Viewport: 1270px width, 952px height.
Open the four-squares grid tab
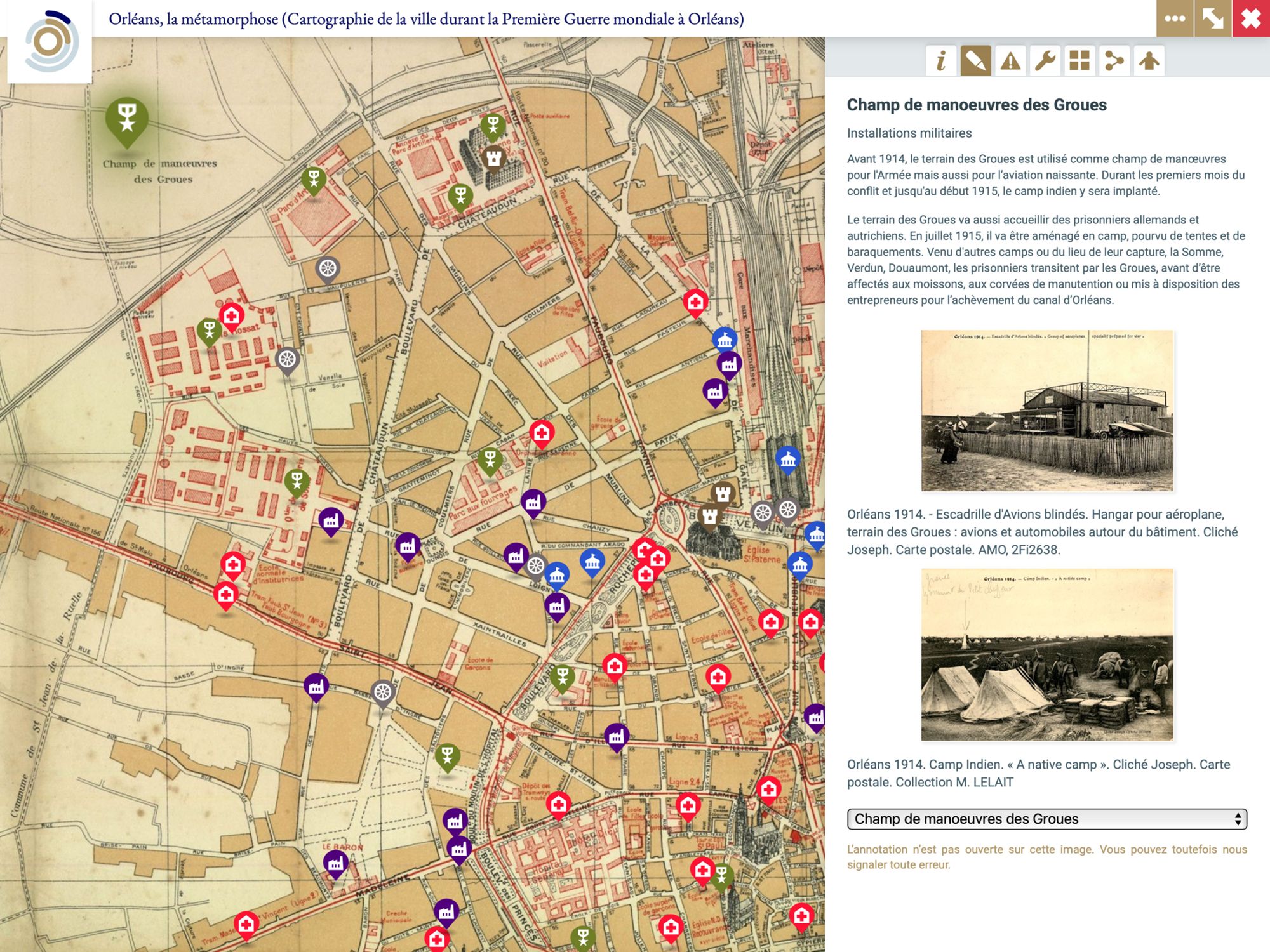(1079, 61)
